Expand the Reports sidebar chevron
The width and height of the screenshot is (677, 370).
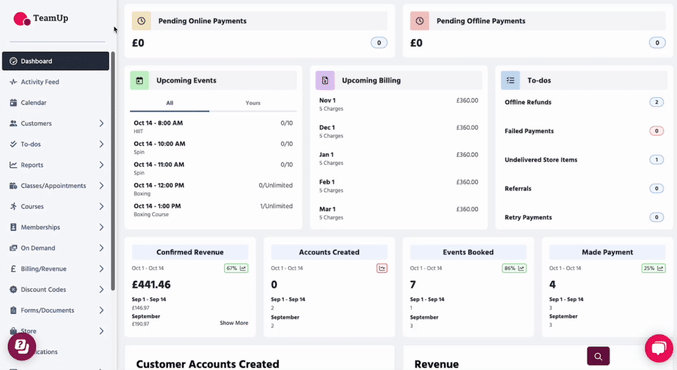(x=101, y=165)
